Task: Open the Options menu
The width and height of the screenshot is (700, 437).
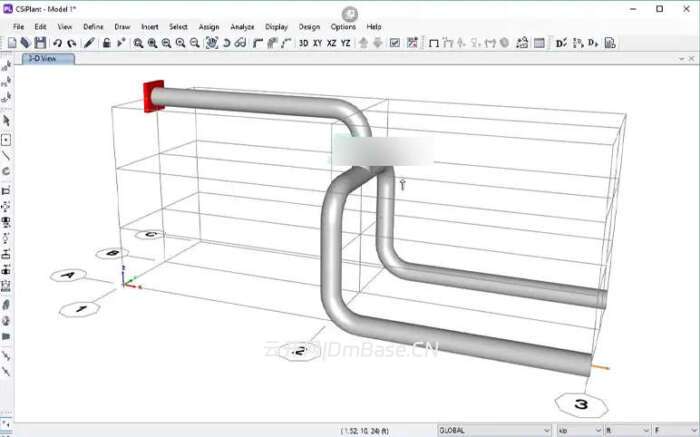Action: (x=343, y=27)
